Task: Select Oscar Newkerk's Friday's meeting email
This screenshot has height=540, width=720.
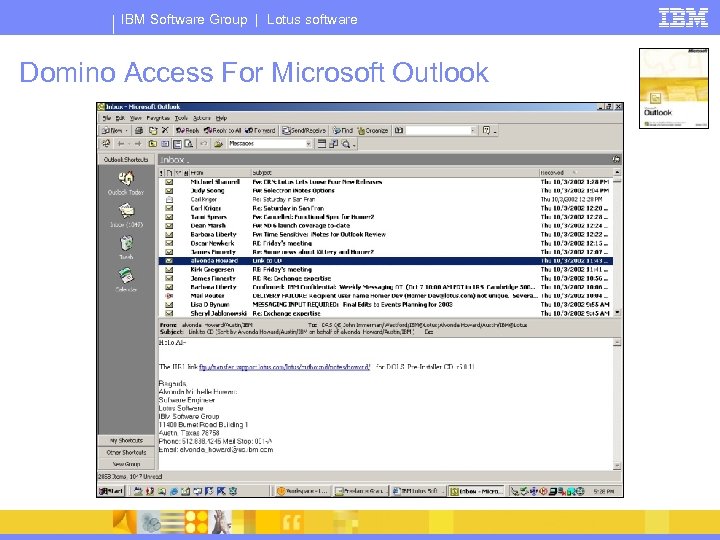Action: (385, 243)
